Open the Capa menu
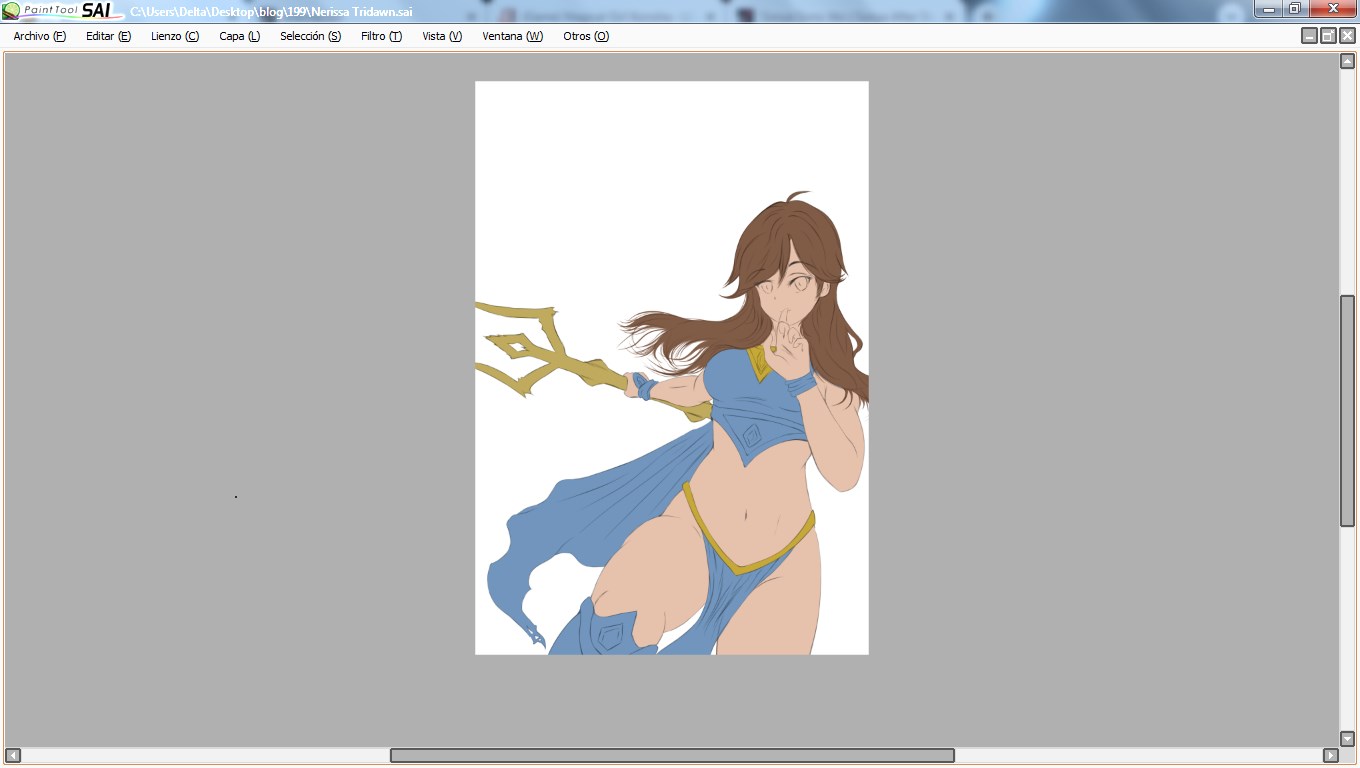This screenshot has height=768, width=1360. (239, 36)
